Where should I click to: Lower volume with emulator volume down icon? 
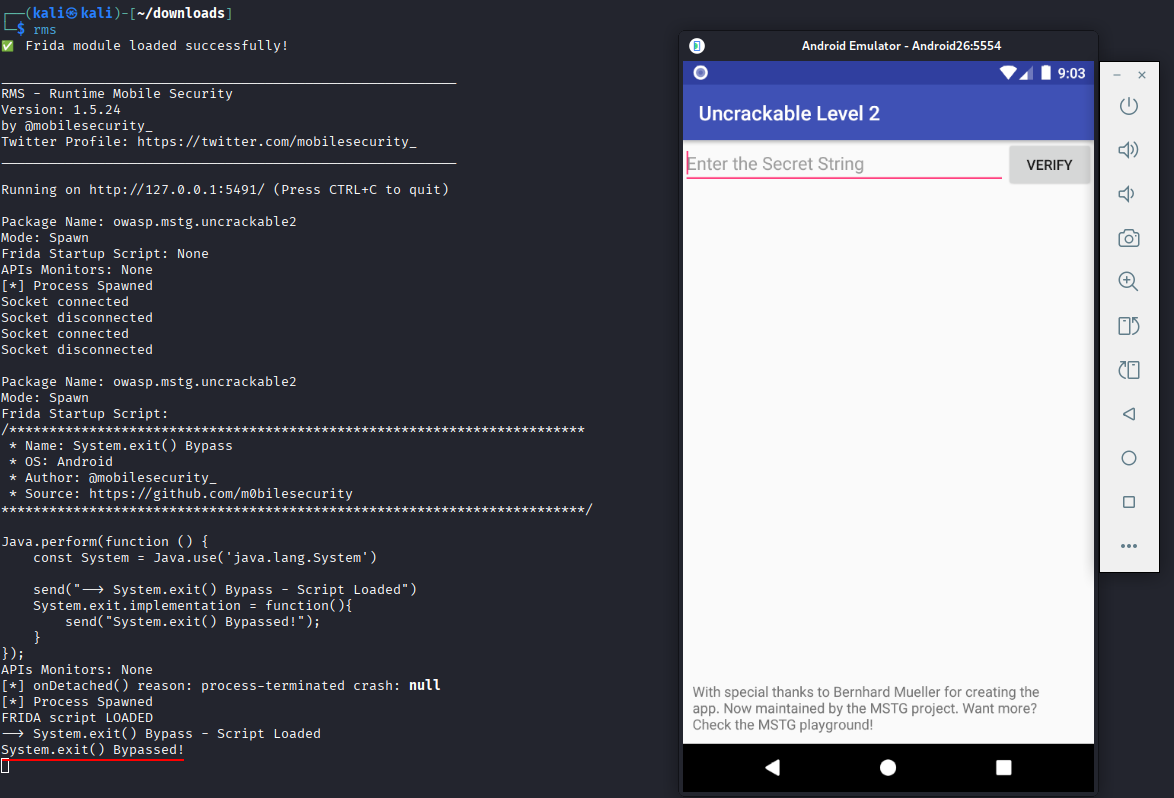click(x=1128, y=194)
